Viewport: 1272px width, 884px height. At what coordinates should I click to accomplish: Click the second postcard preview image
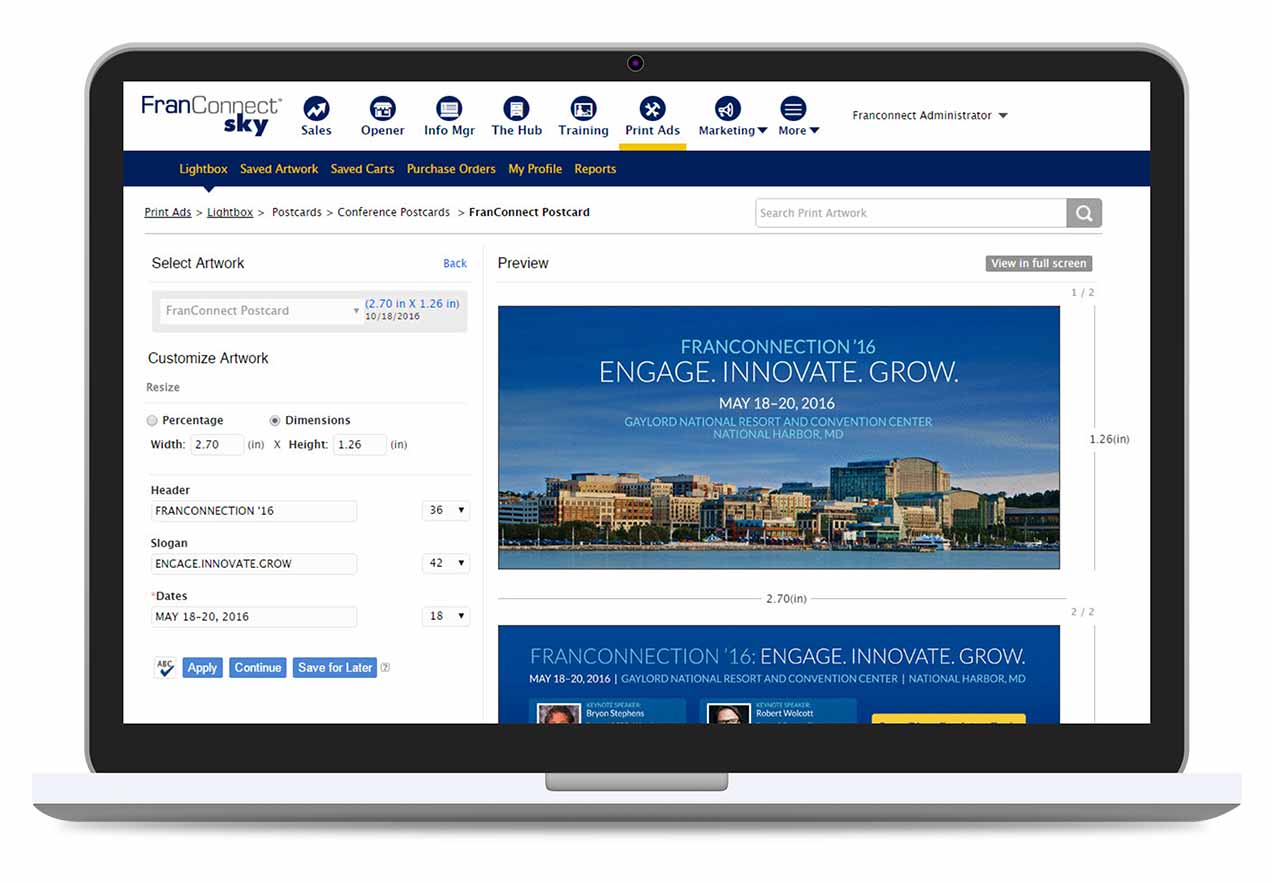pos(779,674)
